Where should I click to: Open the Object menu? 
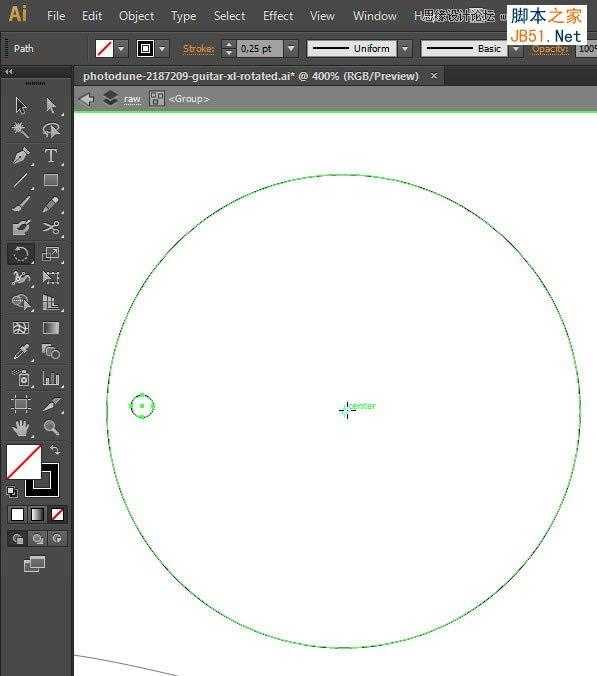point(137,16)
